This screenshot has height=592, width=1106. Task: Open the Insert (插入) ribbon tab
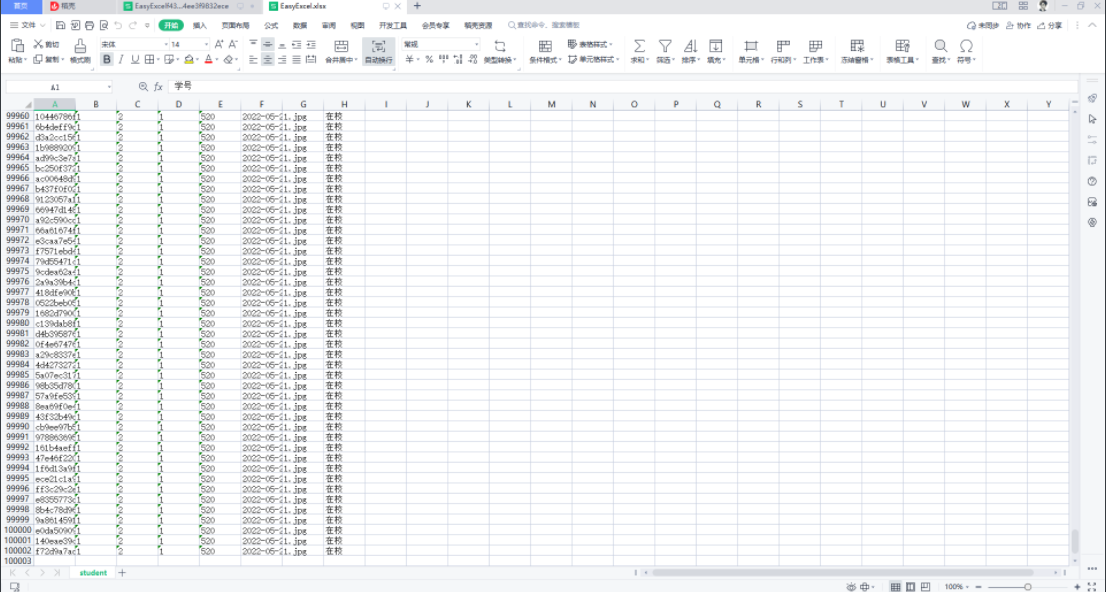200,25
